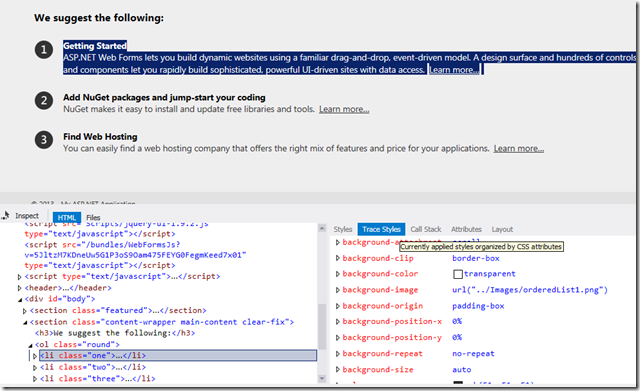Viewport: 640px width, 391px height.
Task: Click the HTML pane scroll down arrow
Action: pos(322,379)
